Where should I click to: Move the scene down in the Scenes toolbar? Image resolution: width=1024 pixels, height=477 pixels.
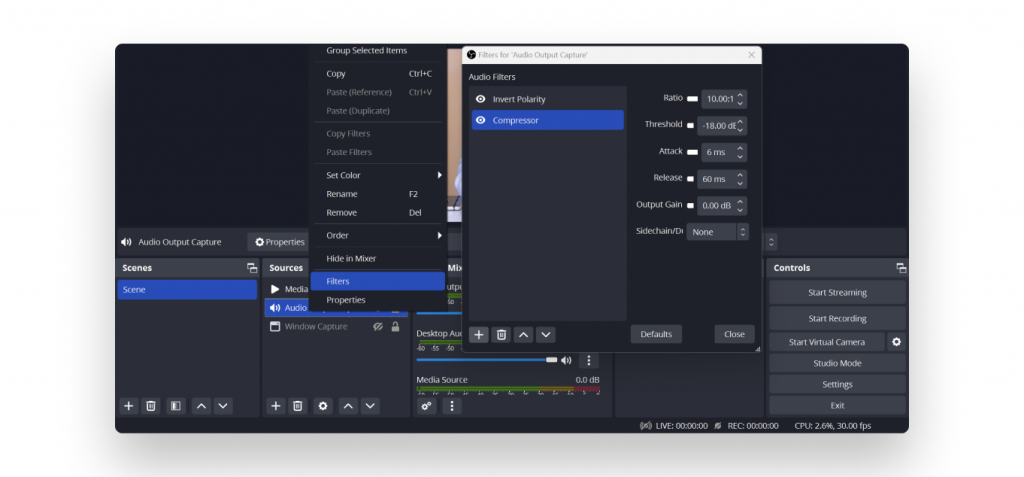pyautogui.click(x=223, y=406)
